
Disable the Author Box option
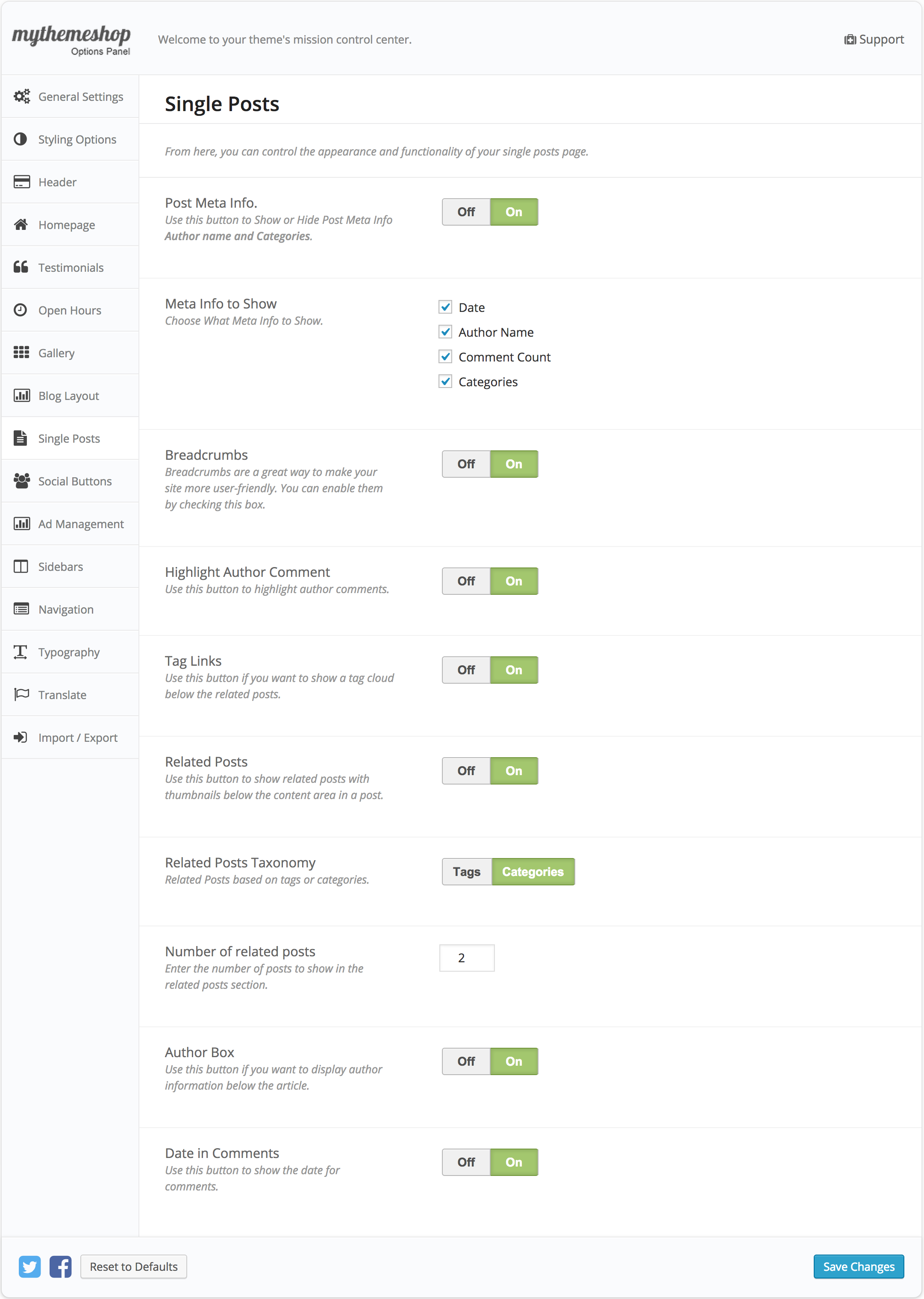click(x=466, y=1061)
